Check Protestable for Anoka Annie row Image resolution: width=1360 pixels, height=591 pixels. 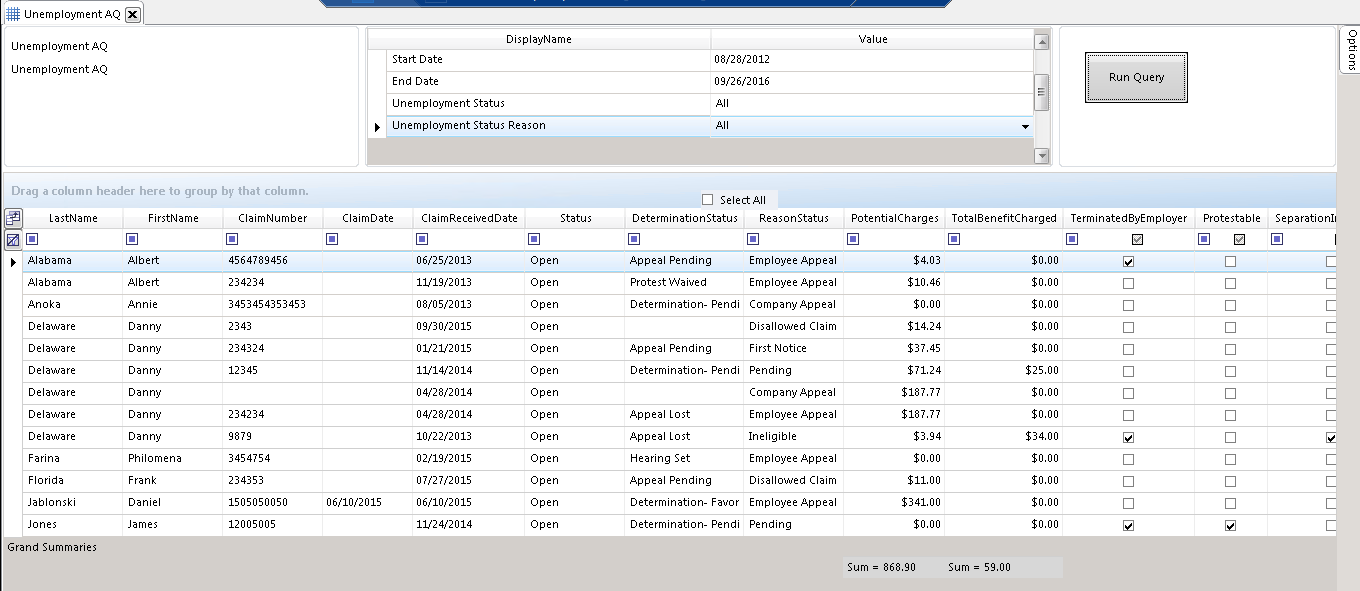coord(1230,306)
